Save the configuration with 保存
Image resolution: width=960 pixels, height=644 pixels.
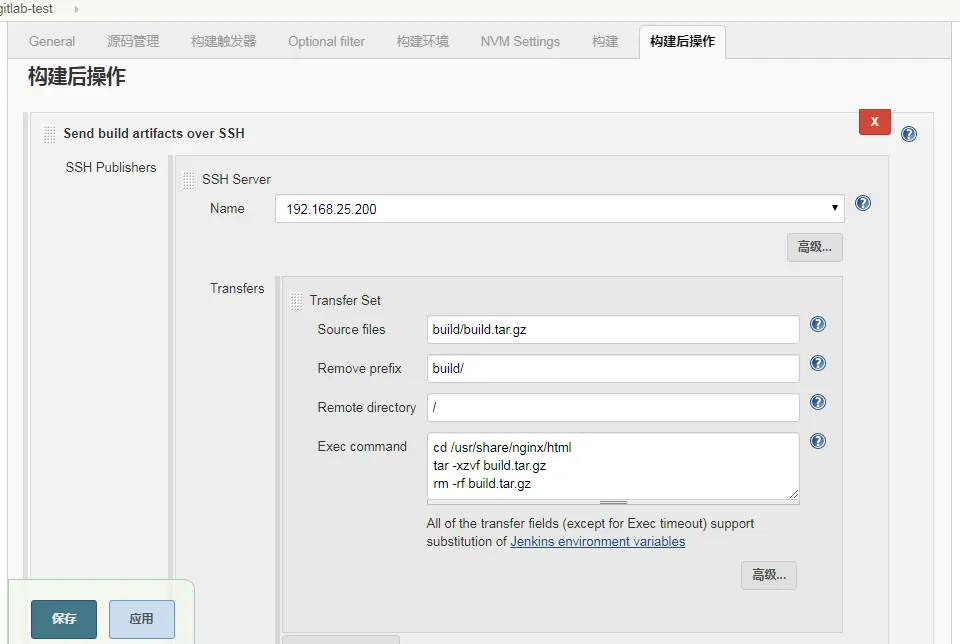tap(63, 619)
